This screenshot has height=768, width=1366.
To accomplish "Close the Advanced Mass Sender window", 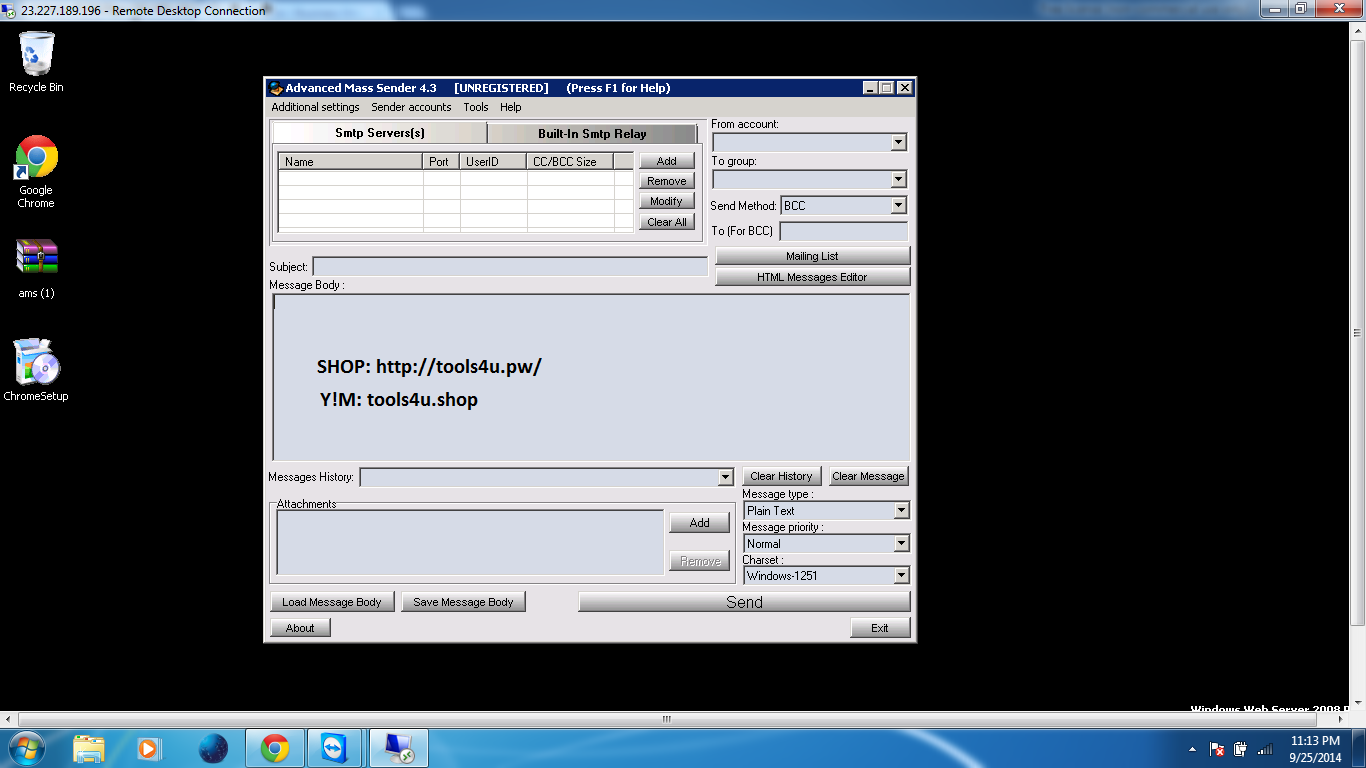I will [904, 88].
